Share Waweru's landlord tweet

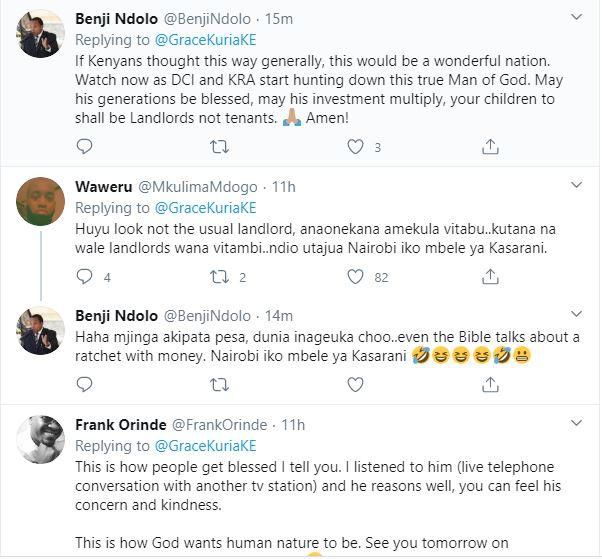click(490, 277)
